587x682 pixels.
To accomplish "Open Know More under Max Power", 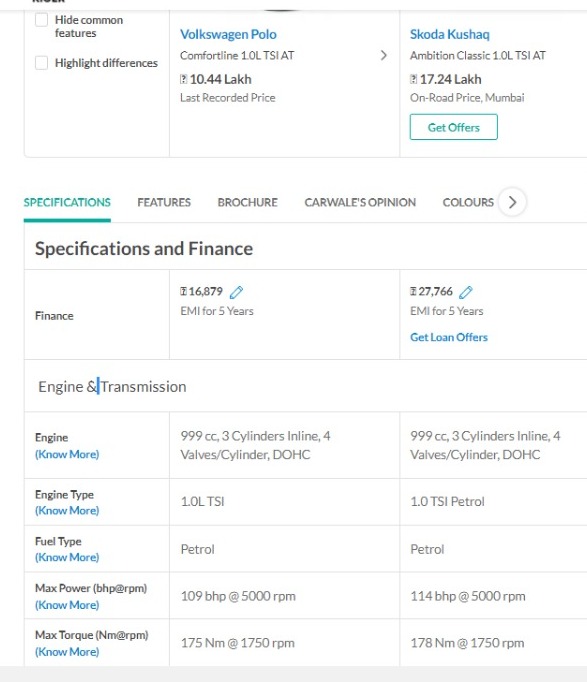I will pos(67,605).
